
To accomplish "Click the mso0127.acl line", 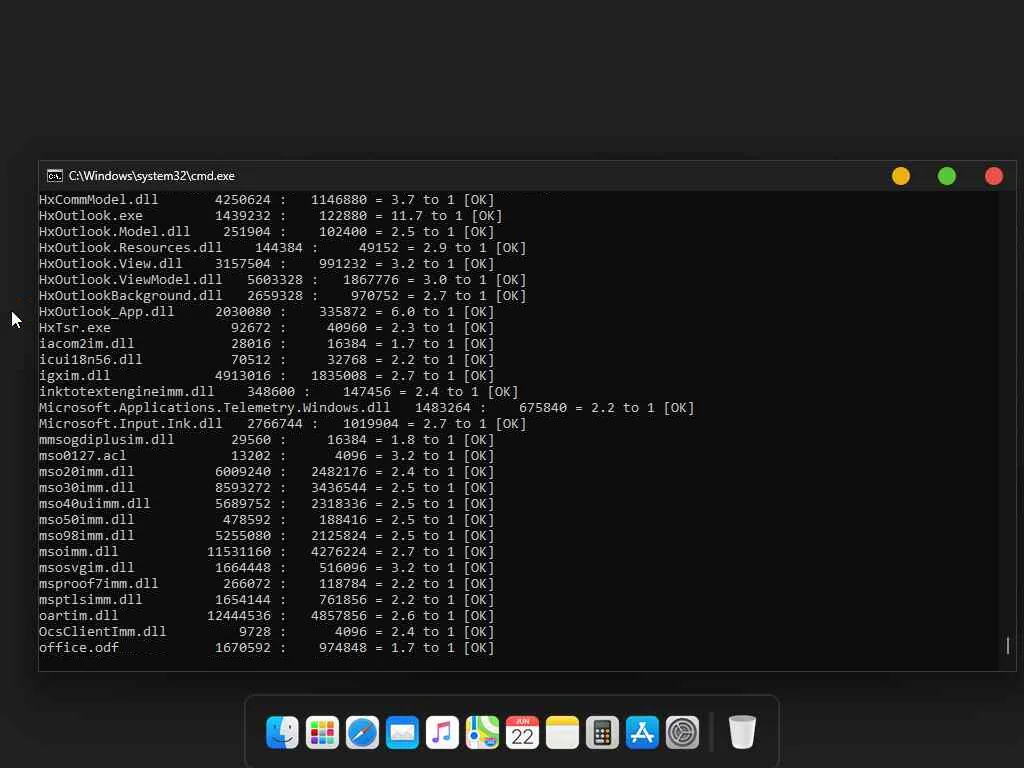I will coord(266,456).
